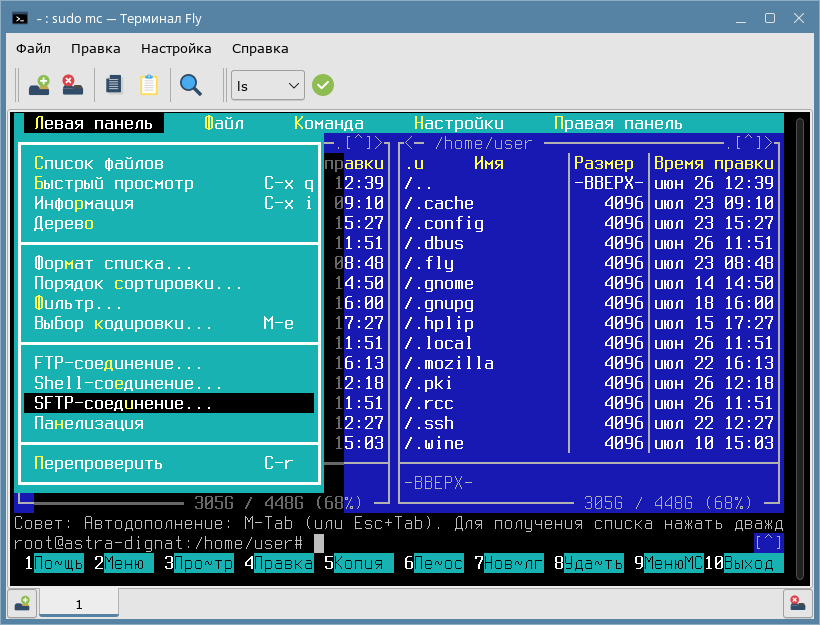Expand the ls command combo box
Viewport: 820px width, 625px height.
[293, 85]
